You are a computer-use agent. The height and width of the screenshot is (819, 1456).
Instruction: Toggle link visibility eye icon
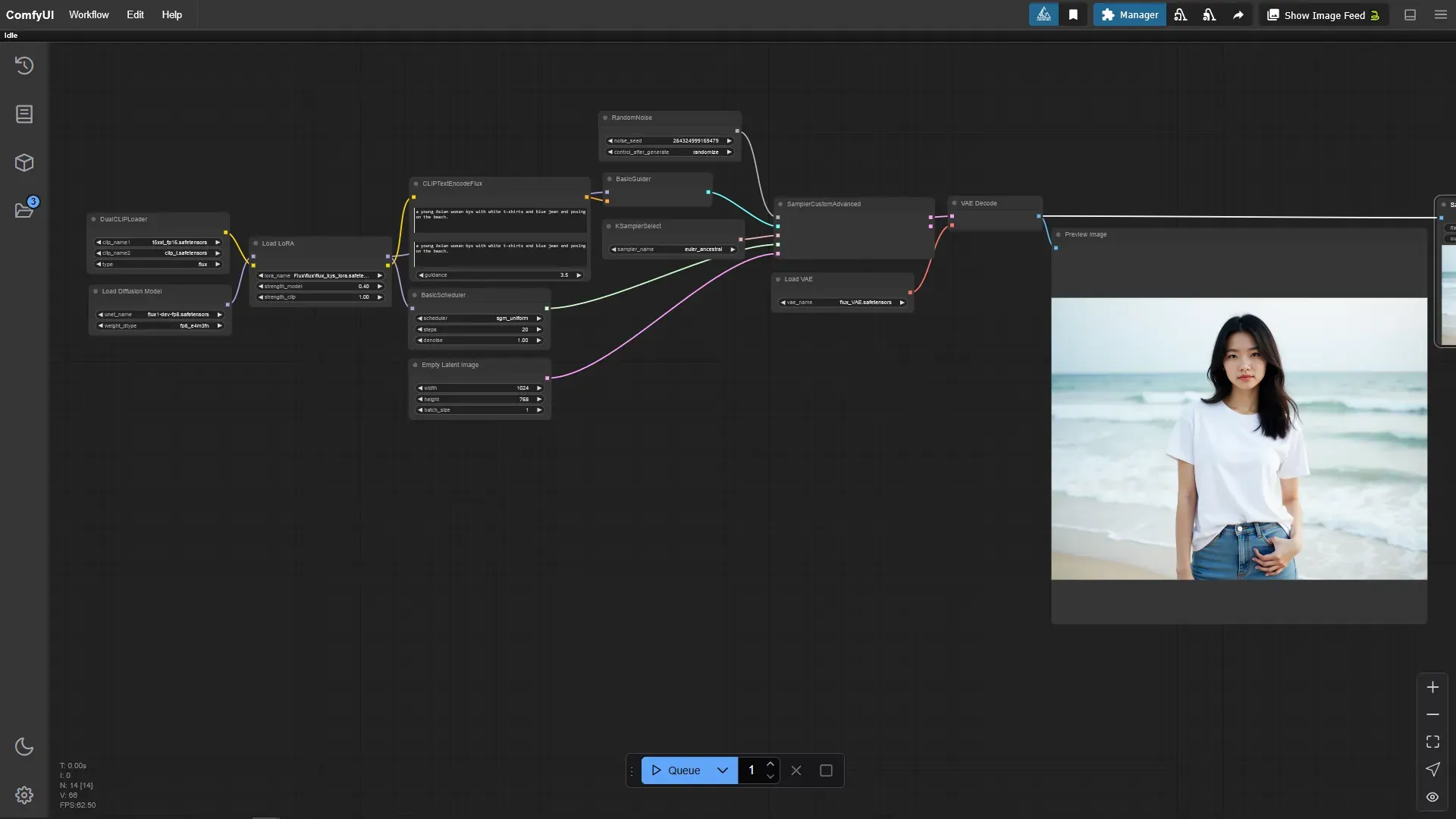click(x=1432, y=797)
